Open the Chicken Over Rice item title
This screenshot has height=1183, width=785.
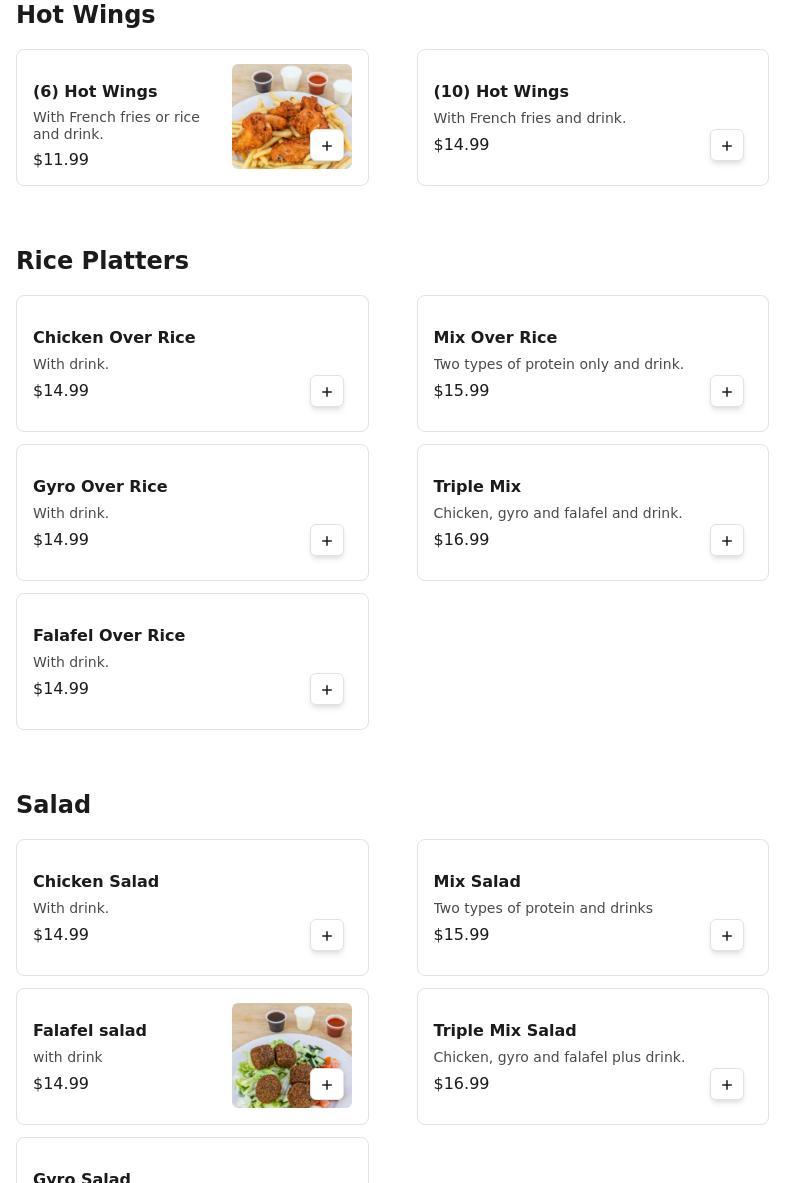[114, 337]
